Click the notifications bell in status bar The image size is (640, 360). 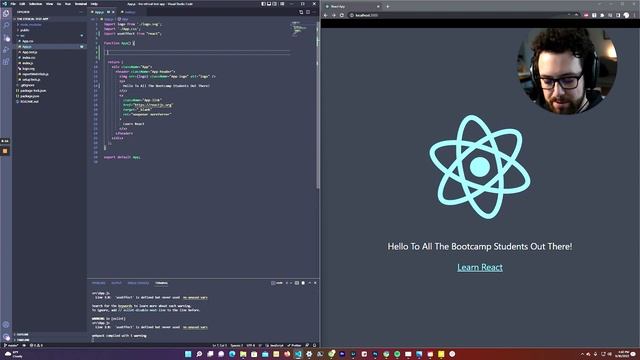coord(314,345)
